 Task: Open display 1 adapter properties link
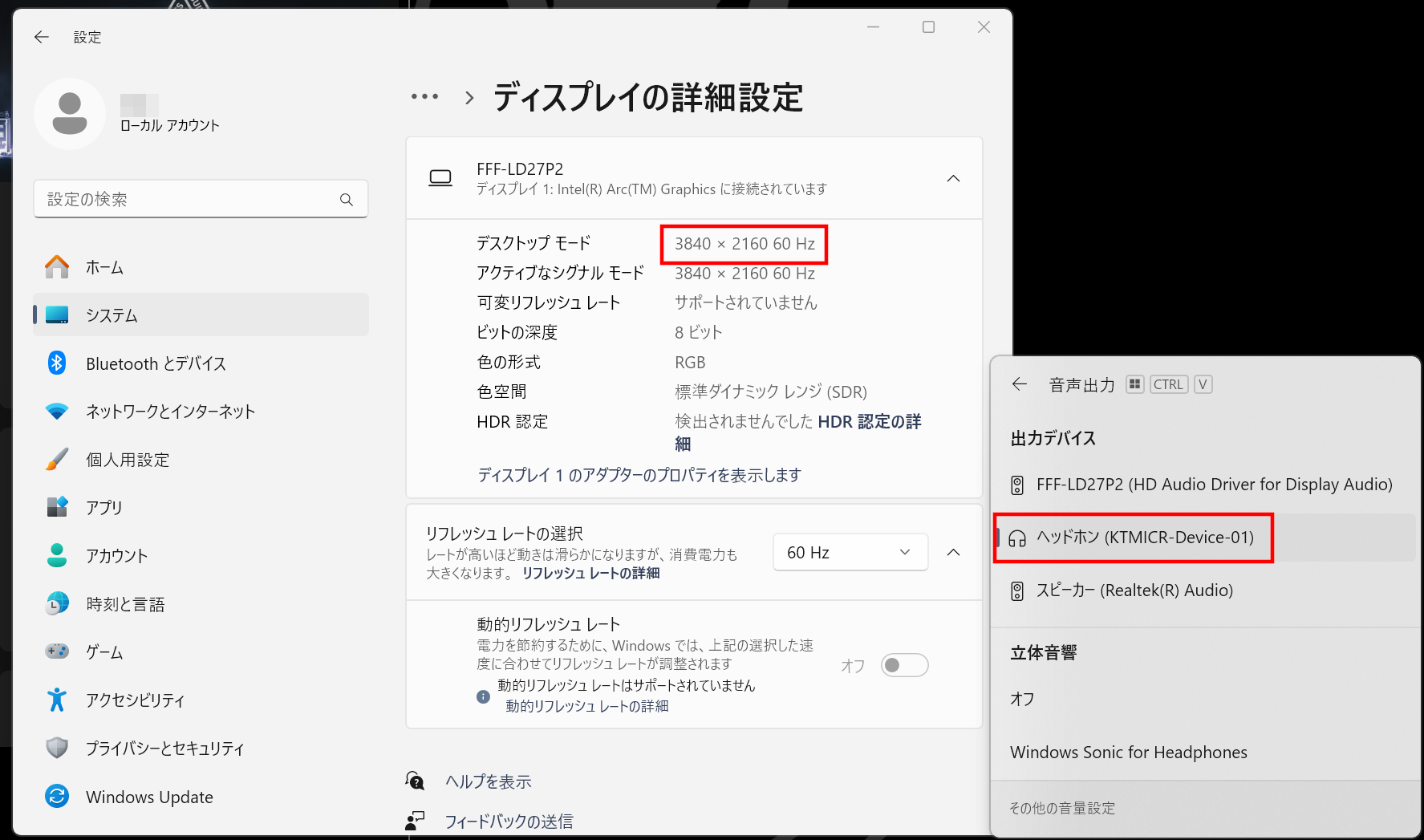pyautogui.click(x=639, y=475)
